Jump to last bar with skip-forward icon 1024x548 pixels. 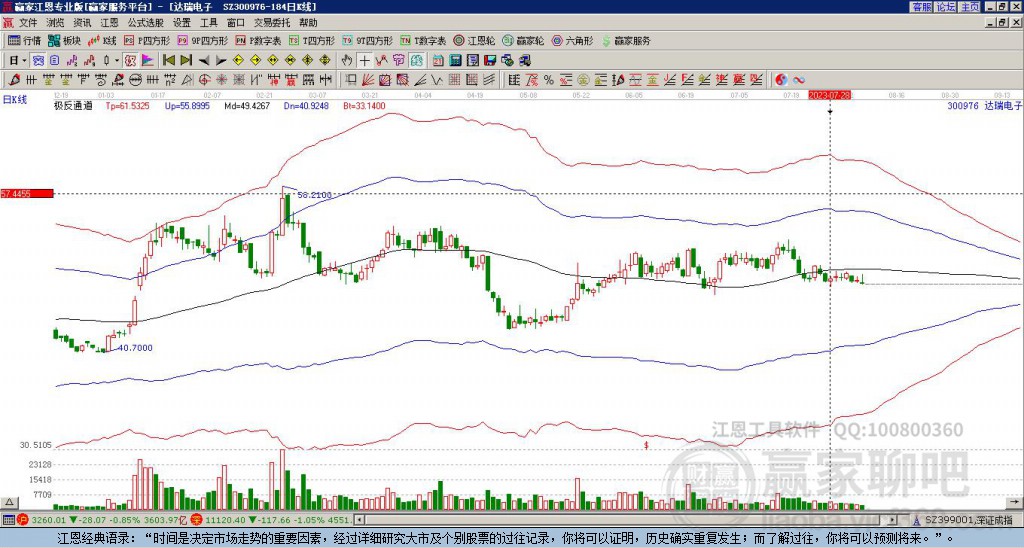(186, 61)
